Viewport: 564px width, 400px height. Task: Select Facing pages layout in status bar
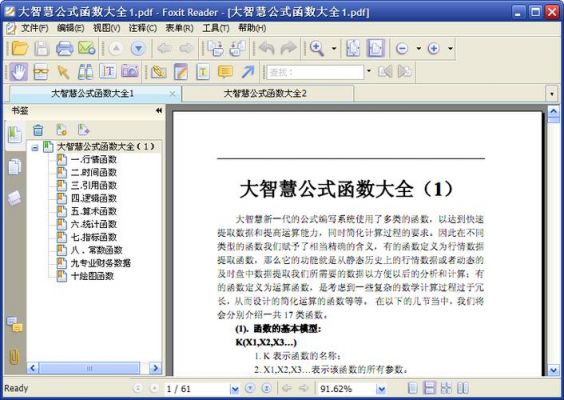463,388
